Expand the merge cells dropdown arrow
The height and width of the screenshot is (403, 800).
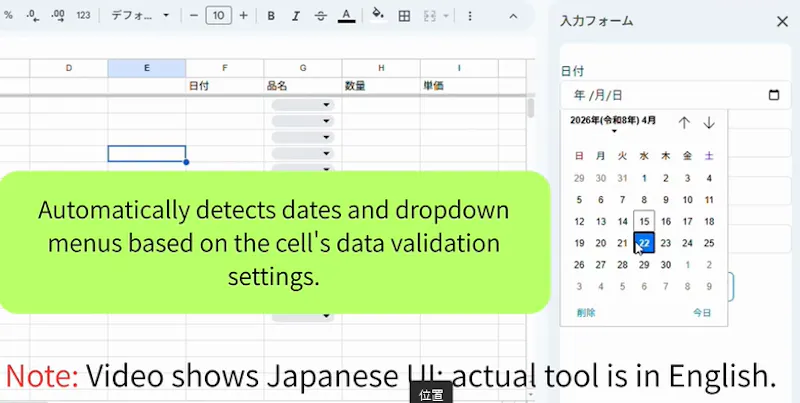click(x=446, y=16)
